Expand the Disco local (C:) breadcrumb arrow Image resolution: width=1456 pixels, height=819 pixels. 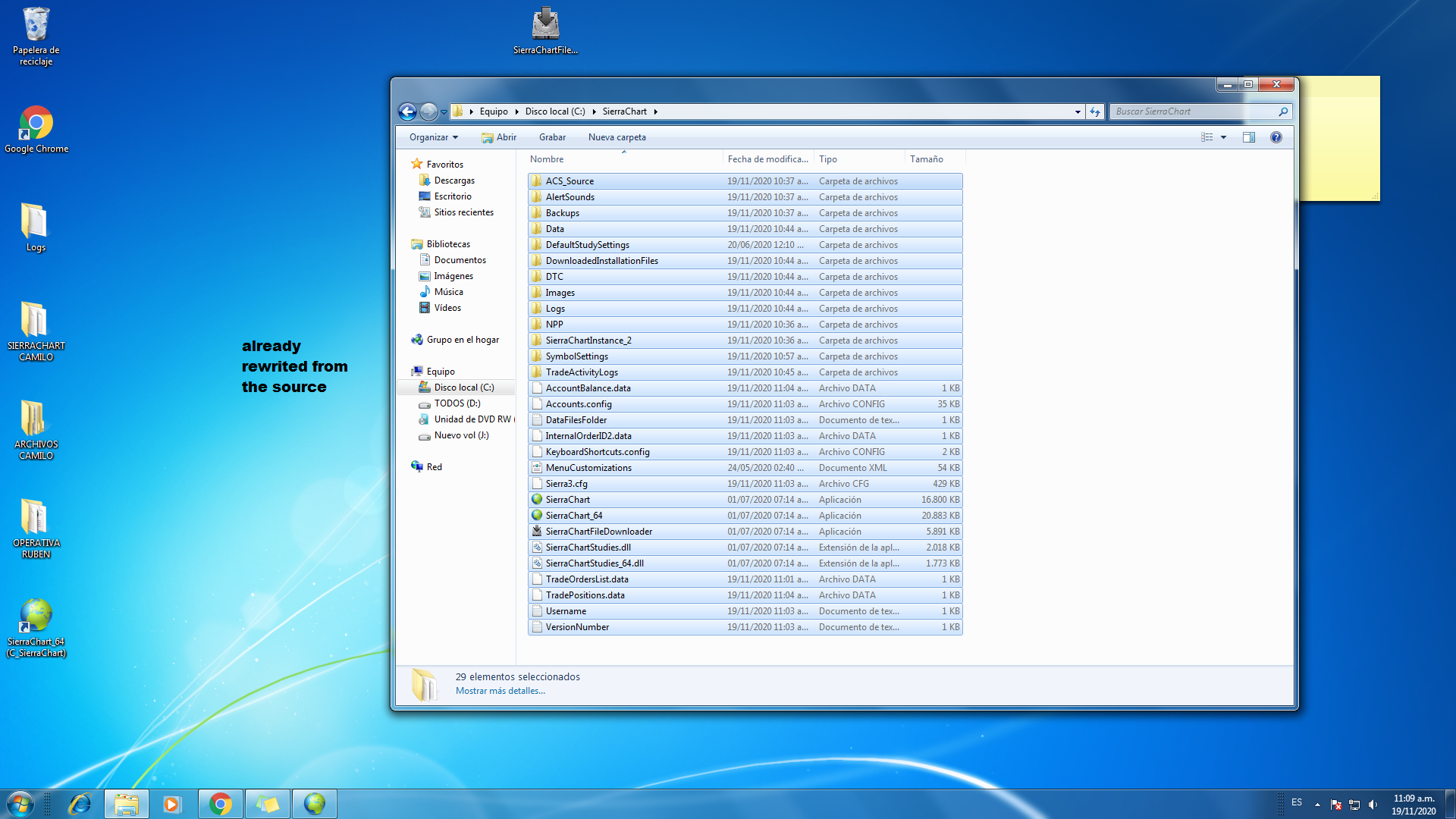point(594,111)
